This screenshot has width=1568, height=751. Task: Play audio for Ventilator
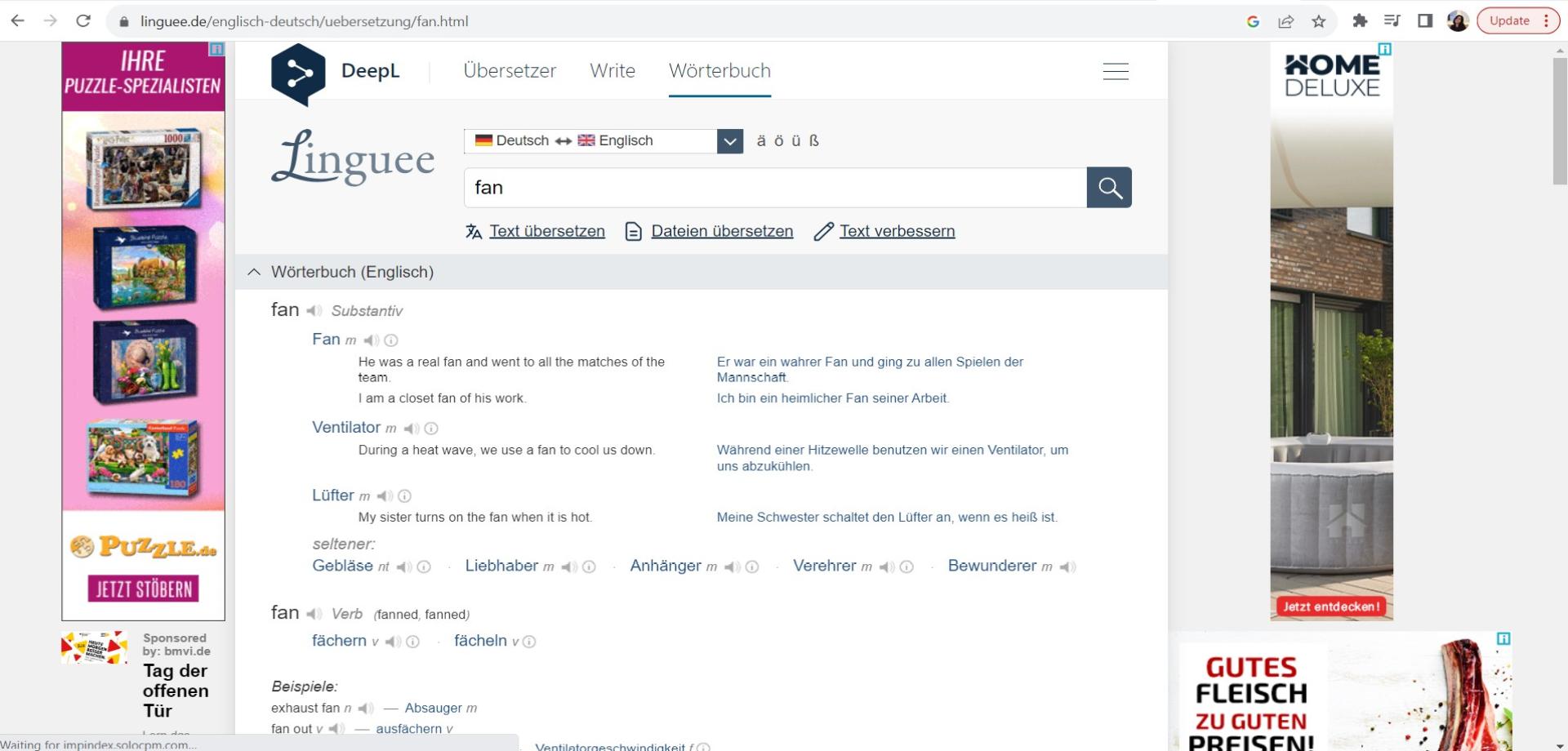[x=411, y=429]
